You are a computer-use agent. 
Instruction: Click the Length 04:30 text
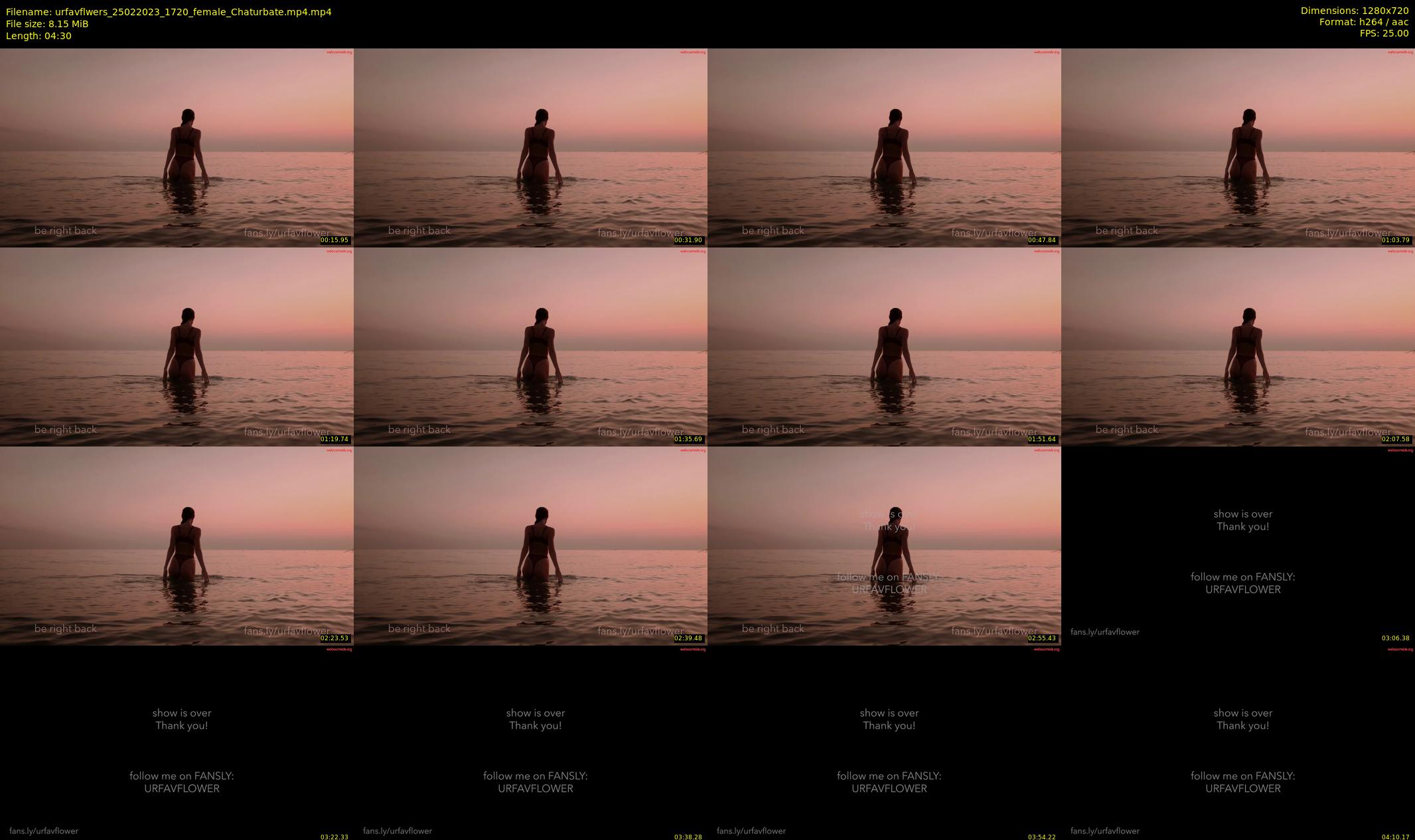pyautogui.click(x=38, y=36)
